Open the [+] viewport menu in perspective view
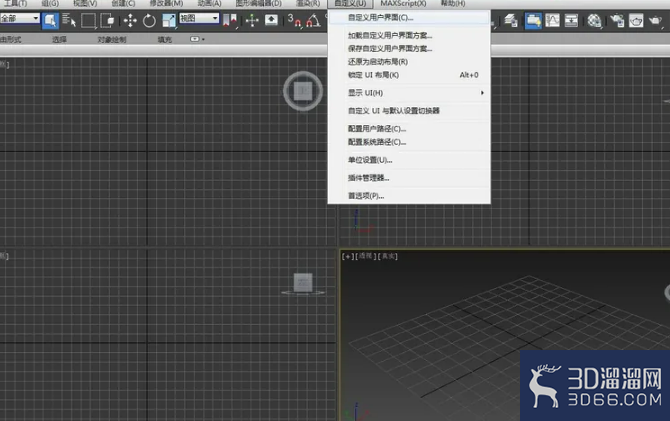The height and width of the screenshot is (421, 670). [x=348, y=256]
